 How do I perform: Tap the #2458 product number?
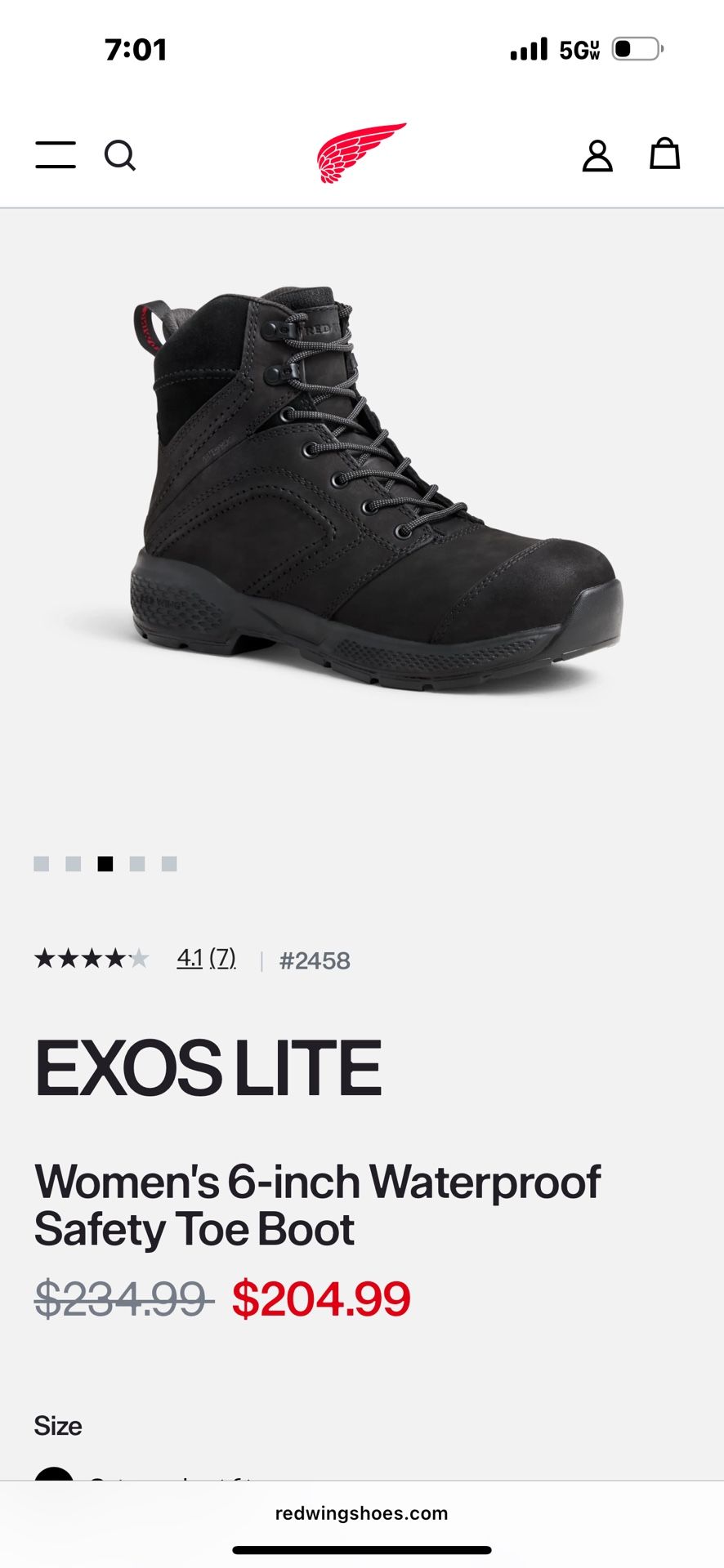coord(315,960)
